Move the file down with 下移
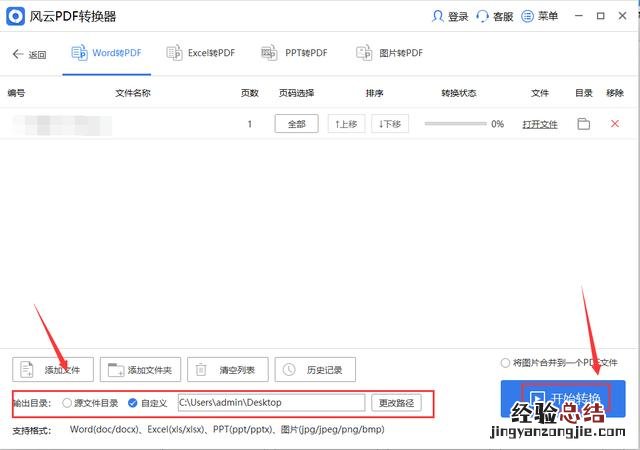This screenshot has width=640, height=450. 390,124
